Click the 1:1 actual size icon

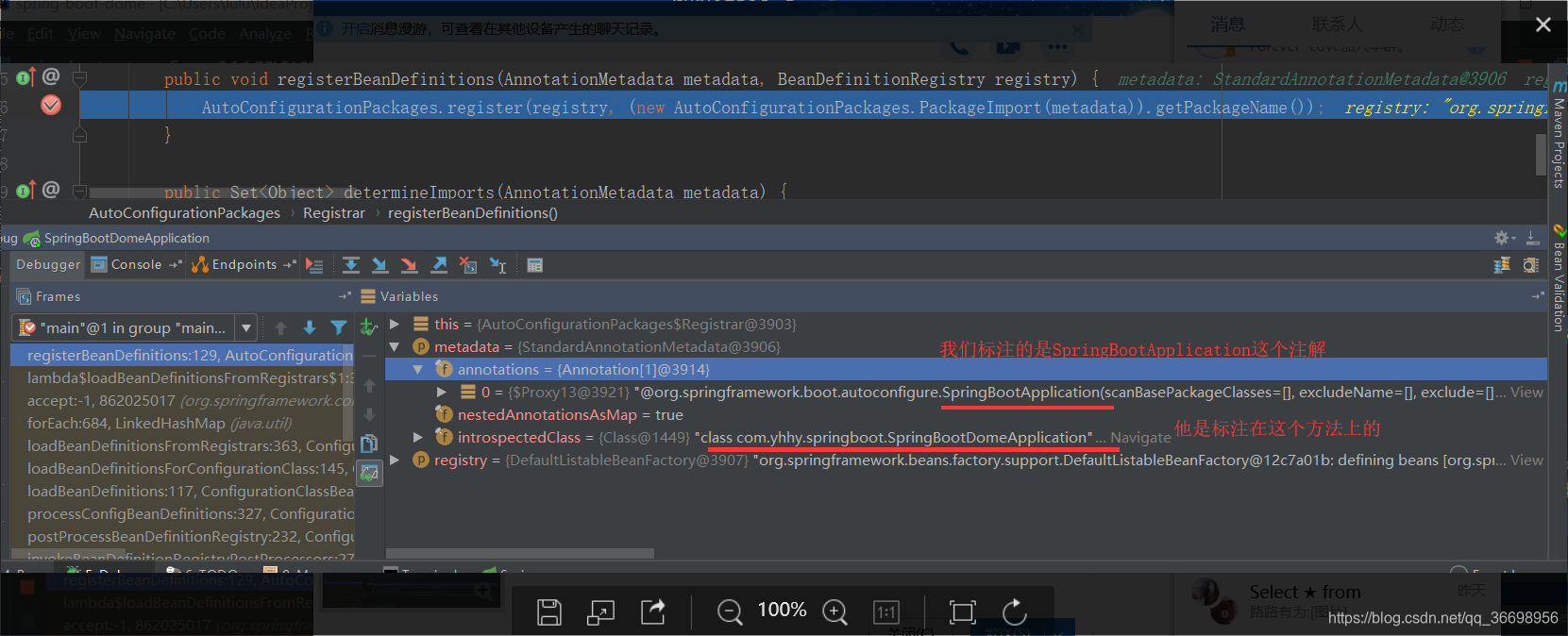[x=886, y=612]
